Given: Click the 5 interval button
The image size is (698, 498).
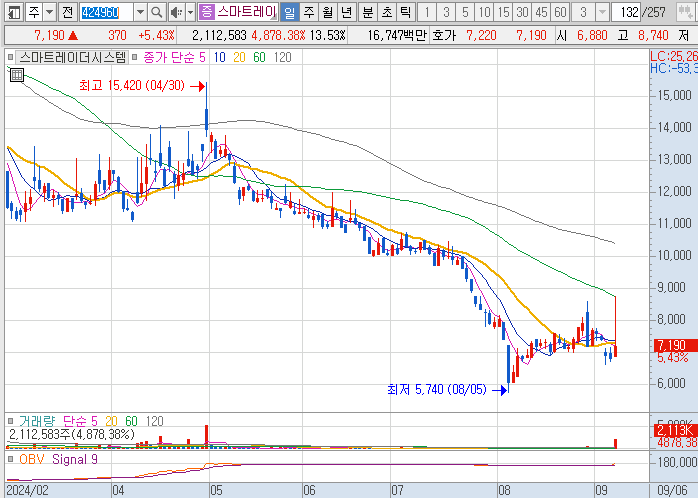Looking at the screenshot, I should pyautogui.click(x=465, y=12).
